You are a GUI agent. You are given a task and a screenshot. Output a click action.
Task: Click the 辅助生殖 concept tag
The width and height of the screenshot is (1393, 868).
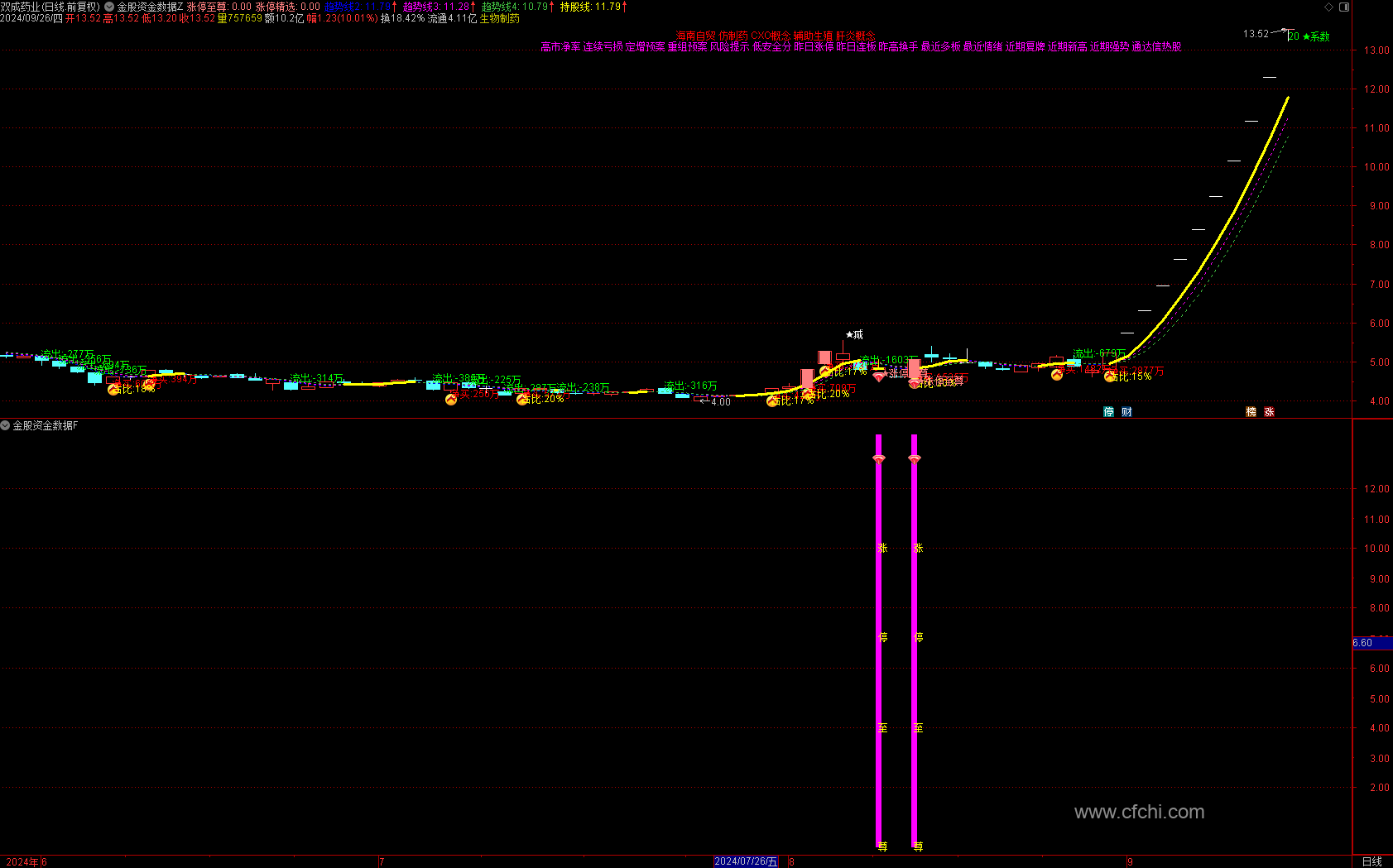point(814,36)
